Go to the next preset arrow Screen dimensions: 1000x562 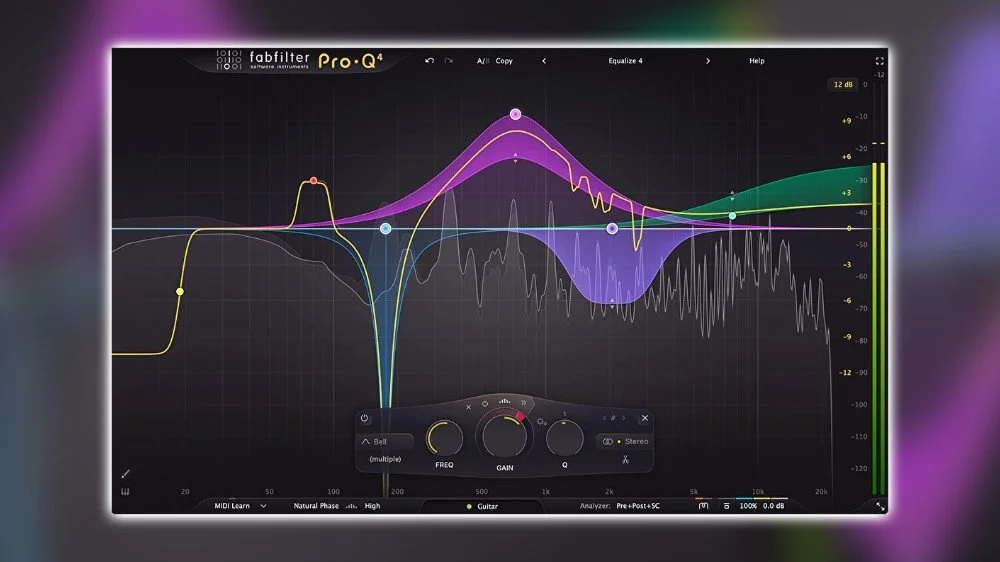[708, 61]
